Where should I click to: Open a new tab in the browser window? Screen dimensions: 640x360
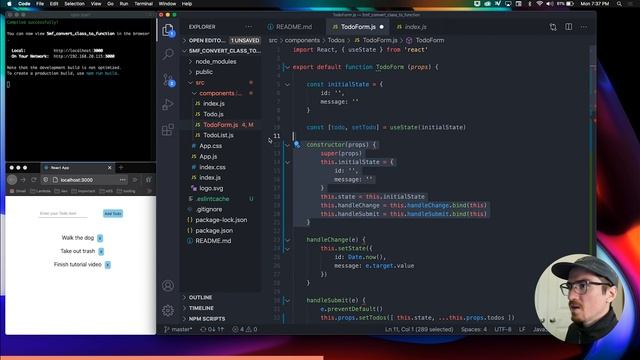click(x=121, y=167)
